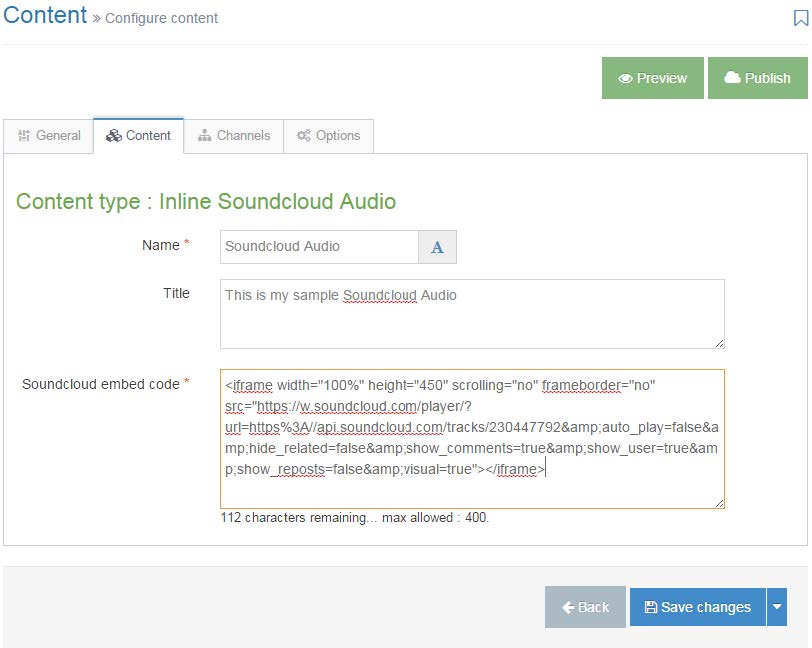Click the arrow icon on Back button
This screenshot has height=648, width=812.
568,607
